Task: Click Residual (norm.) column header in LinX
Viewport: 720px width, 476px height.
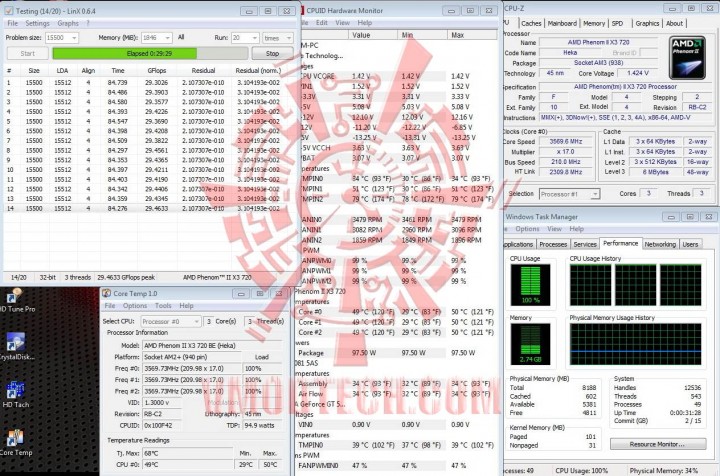Action: pyautogui.click(x=258, y=71)
